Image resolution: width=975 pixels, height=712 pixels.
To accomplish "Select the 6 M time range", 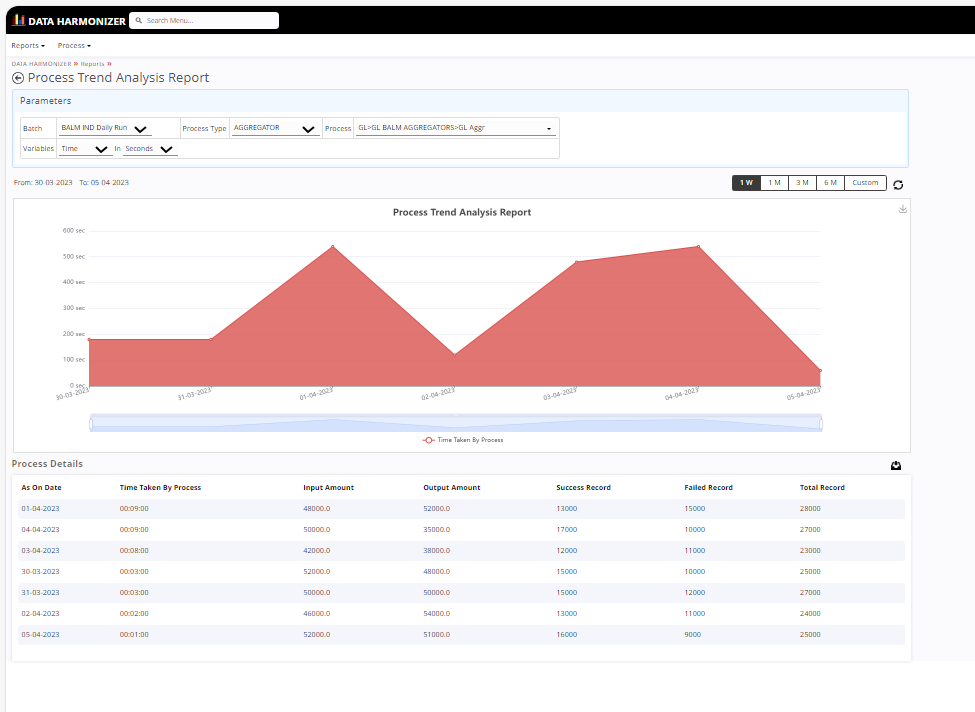I will tap(830, 183).
